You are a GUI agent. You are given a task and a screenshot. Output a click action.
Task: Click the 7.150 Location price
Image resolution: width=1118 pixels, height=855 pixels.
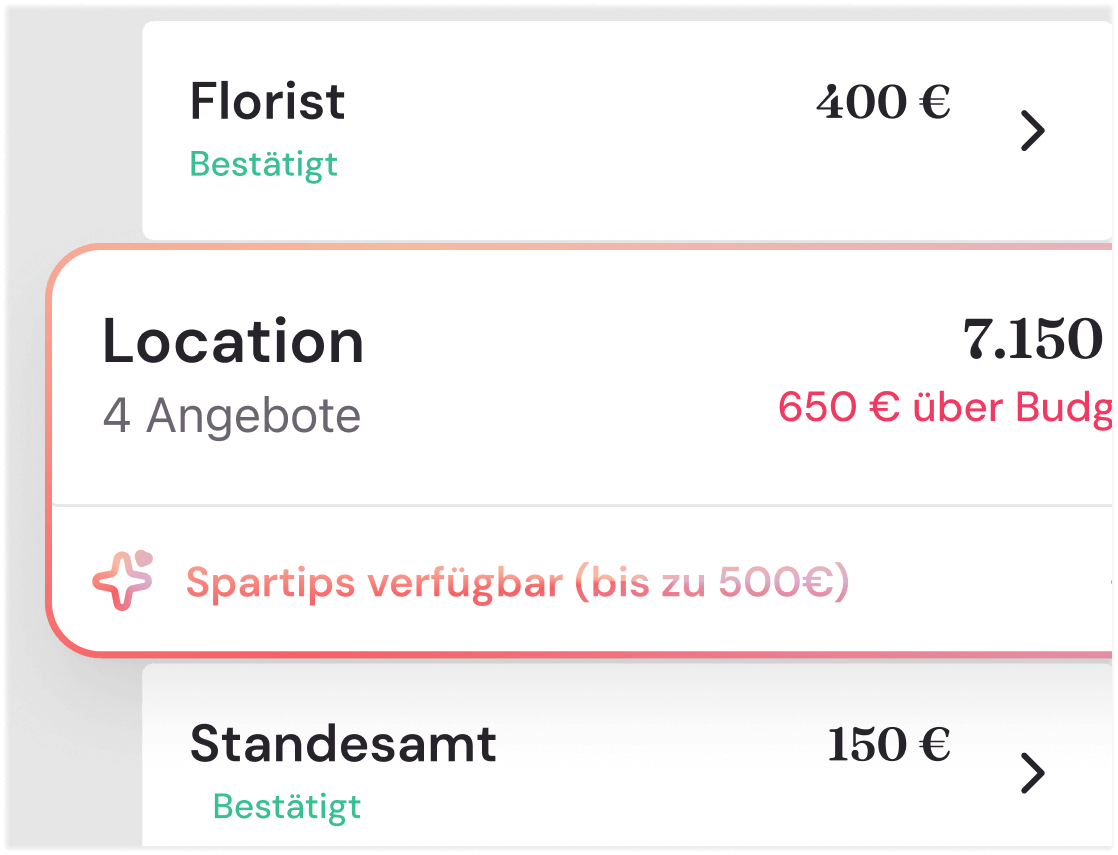1032,340
